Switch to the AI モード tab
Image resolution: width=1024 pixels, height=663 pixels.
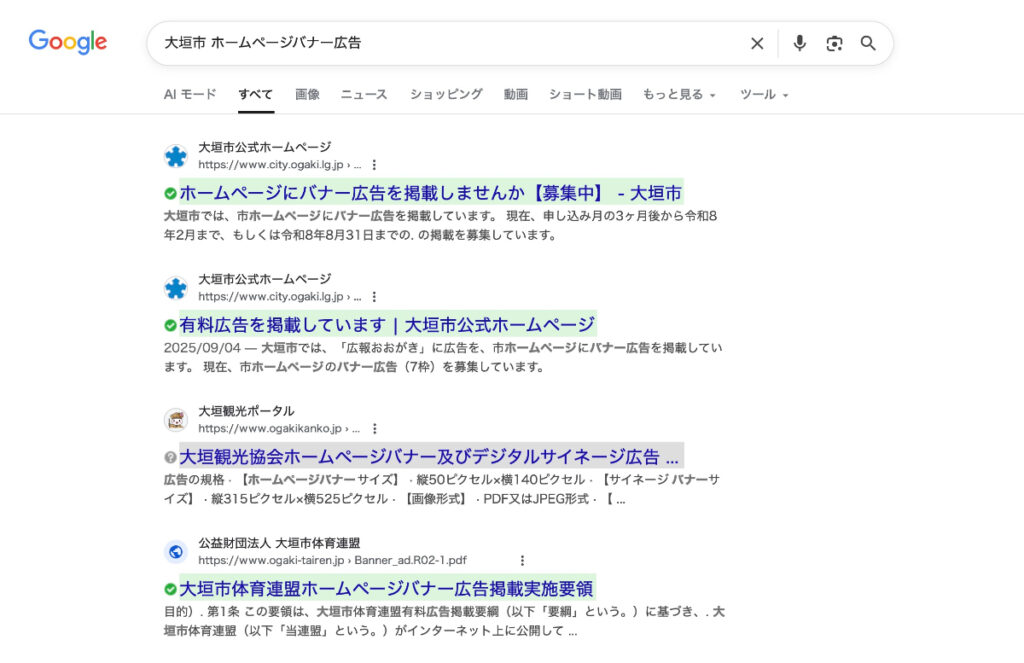pos(190,94)
